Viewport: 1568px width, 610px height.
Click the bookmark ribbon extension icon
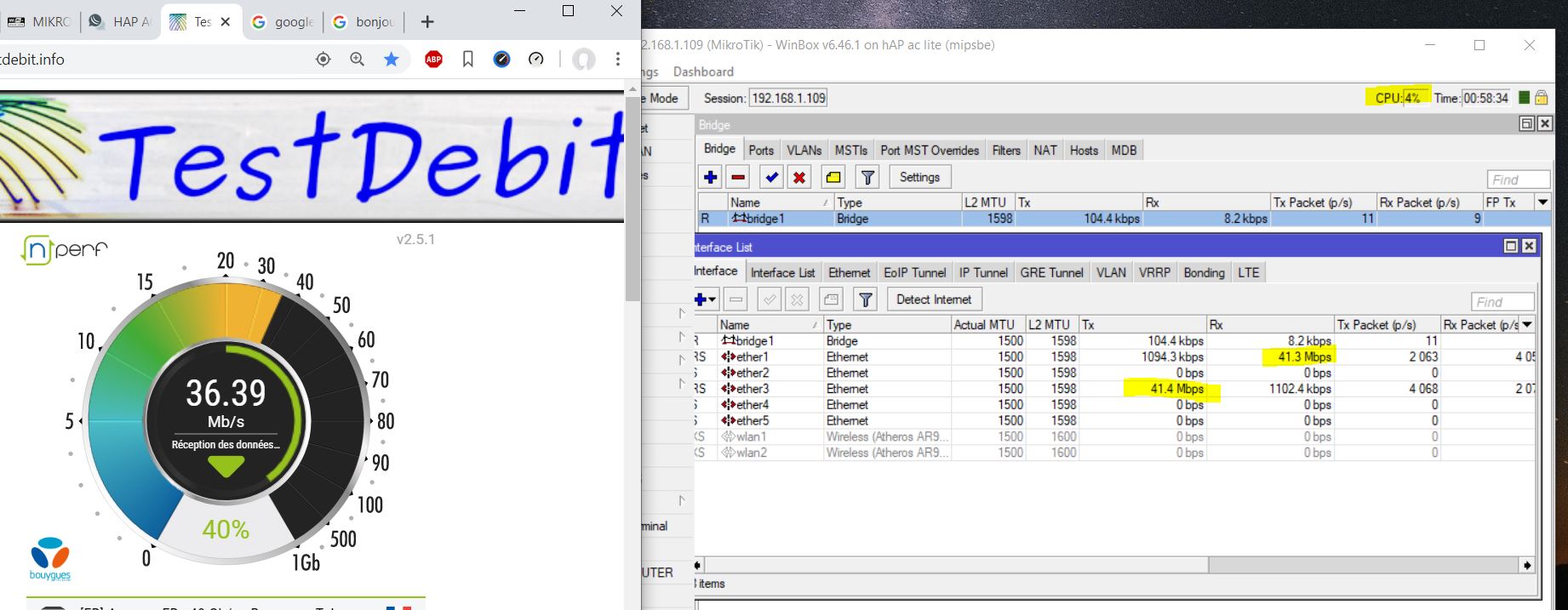(468, 60)
